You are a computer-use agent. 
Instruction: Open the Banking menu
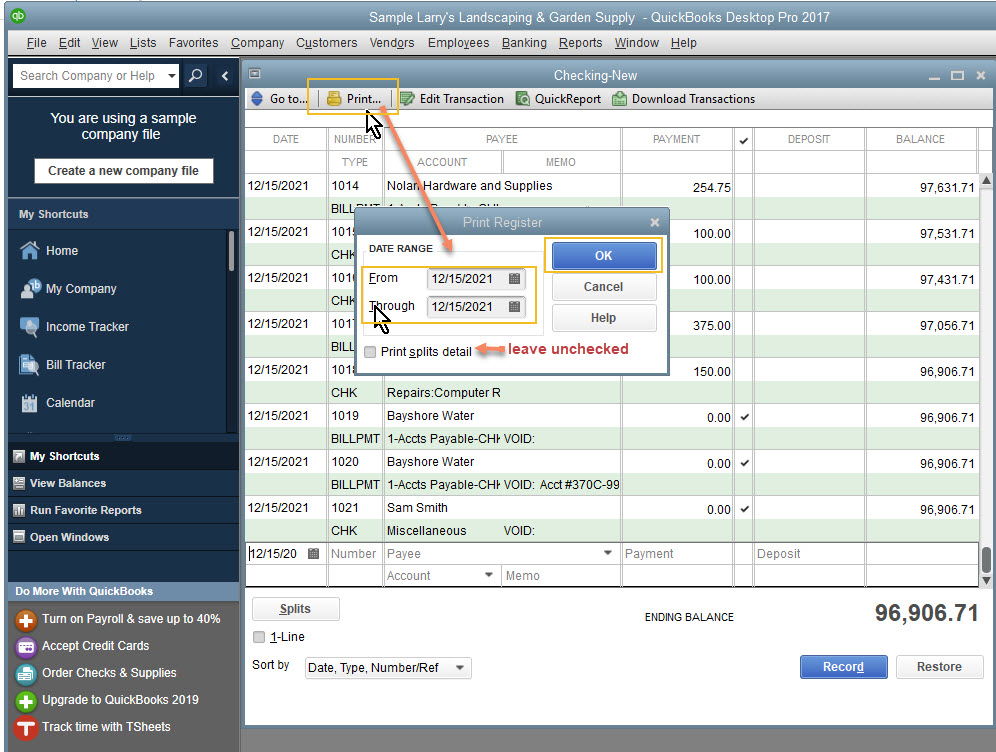[524, 43]
